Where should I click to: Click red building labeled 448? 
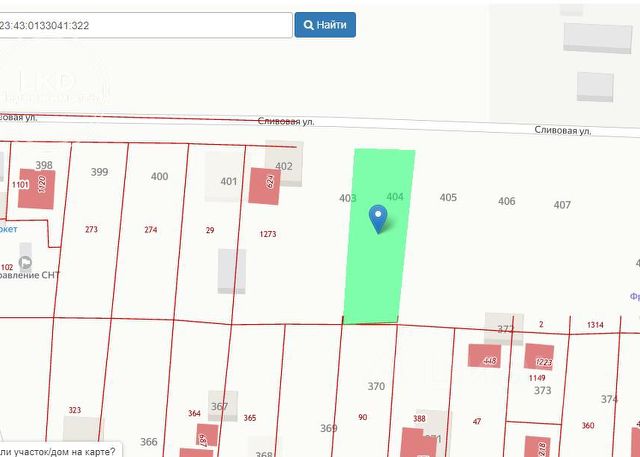(484, 356)
